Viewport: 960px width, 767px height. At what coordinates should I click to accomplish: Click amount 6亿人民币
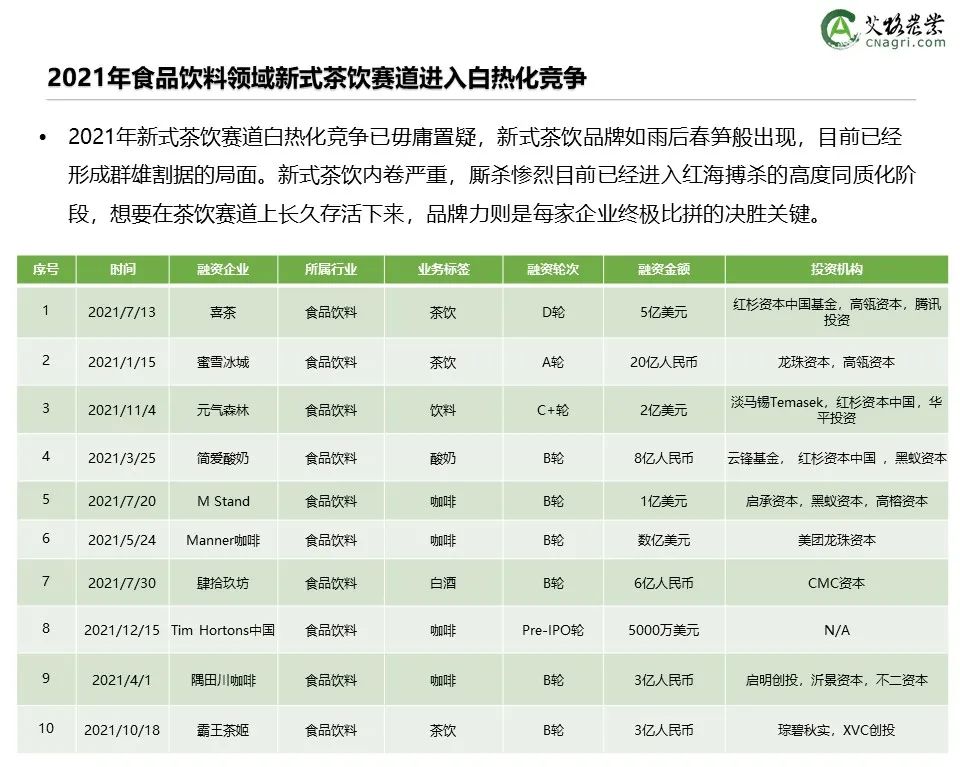tap(664, 583)
